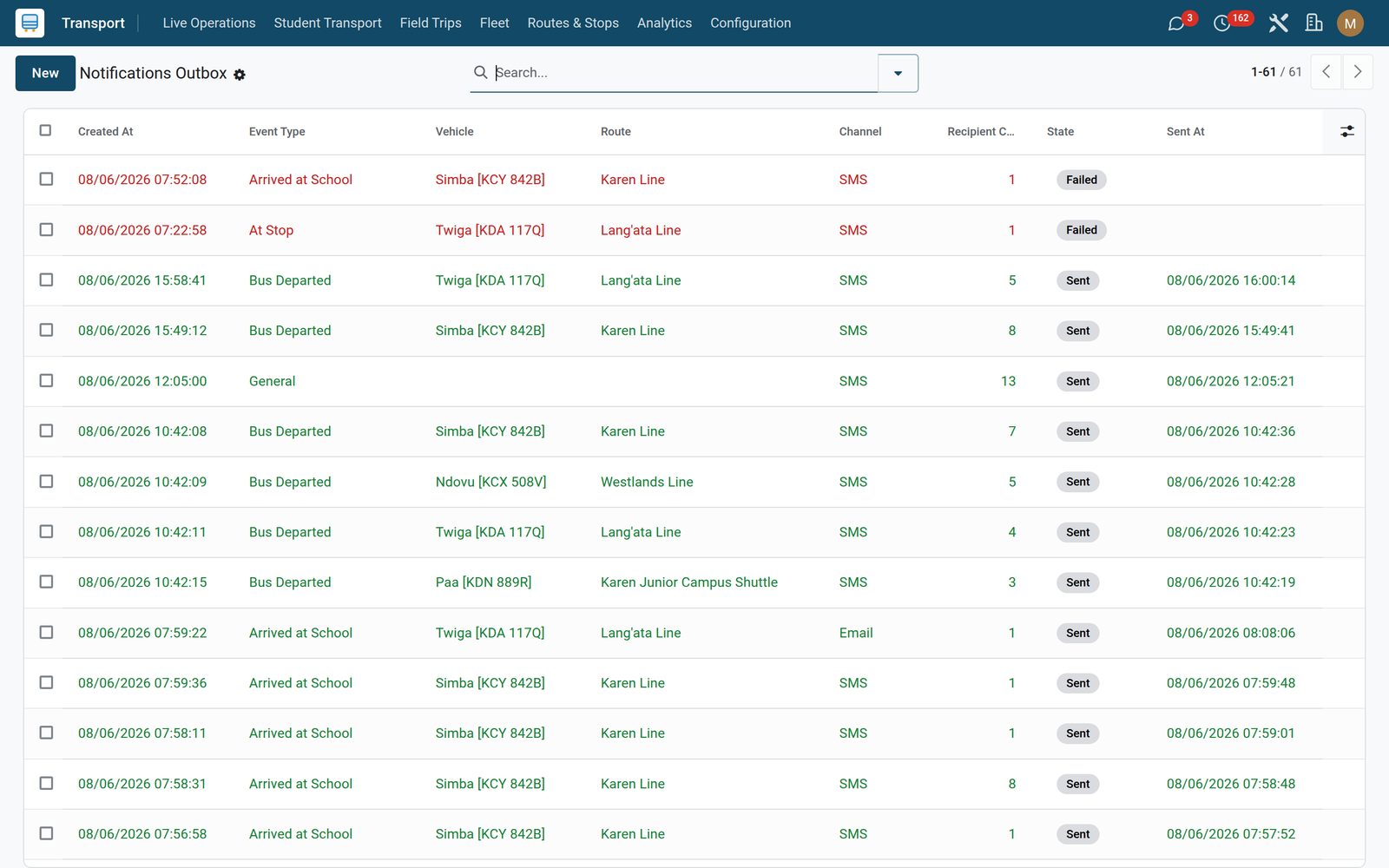Open the column settings adjust icon
Image resolution: width=1389 pixels, height=868 pixels.
click(1346, 131)
